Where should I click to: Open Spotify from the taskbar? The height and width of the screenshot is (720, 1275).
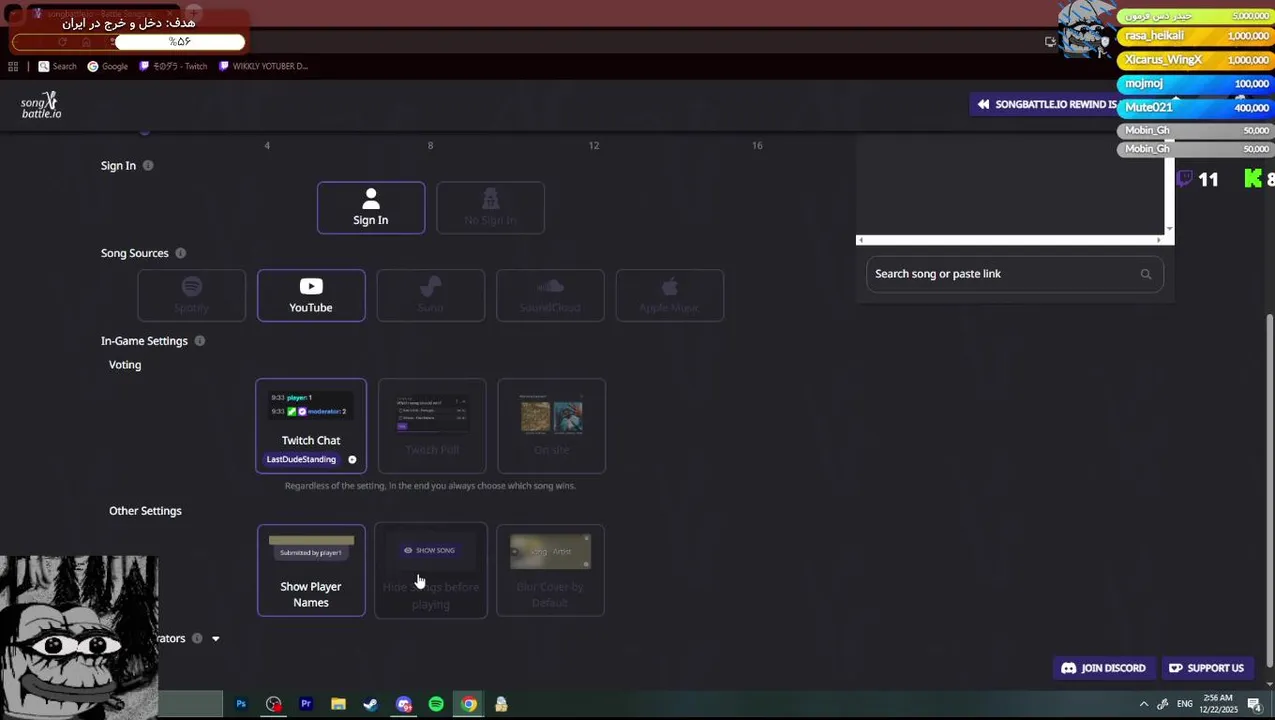436,704
